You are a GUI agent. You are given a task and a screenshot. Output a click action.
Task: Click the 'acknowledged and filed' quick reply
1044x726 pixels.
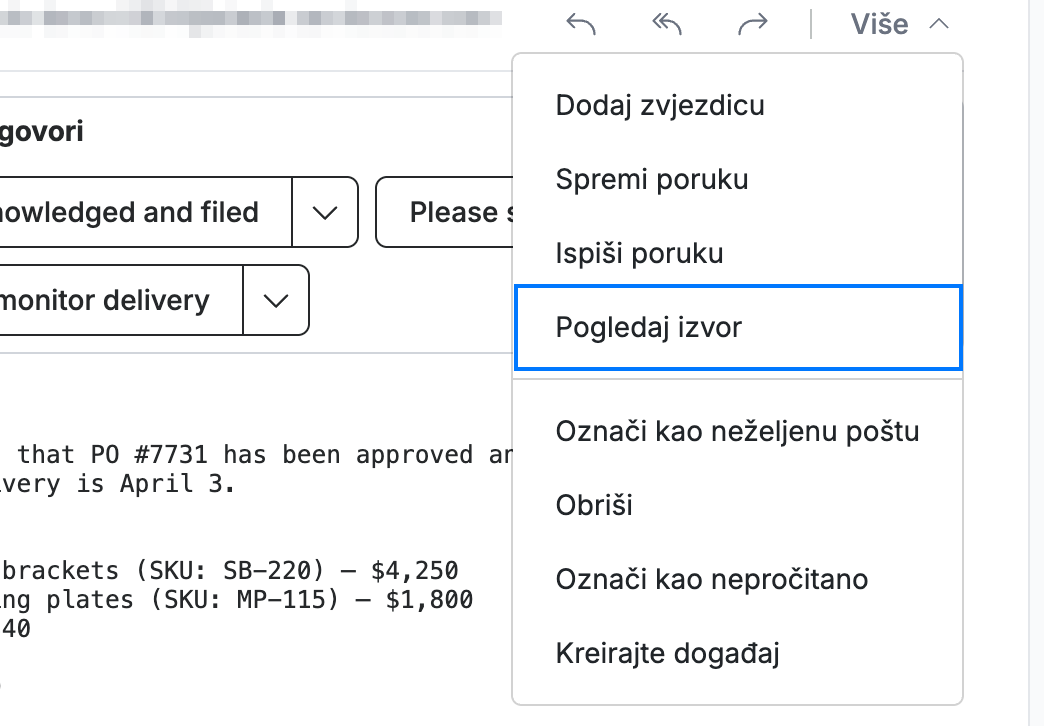[x=145, y=212]
